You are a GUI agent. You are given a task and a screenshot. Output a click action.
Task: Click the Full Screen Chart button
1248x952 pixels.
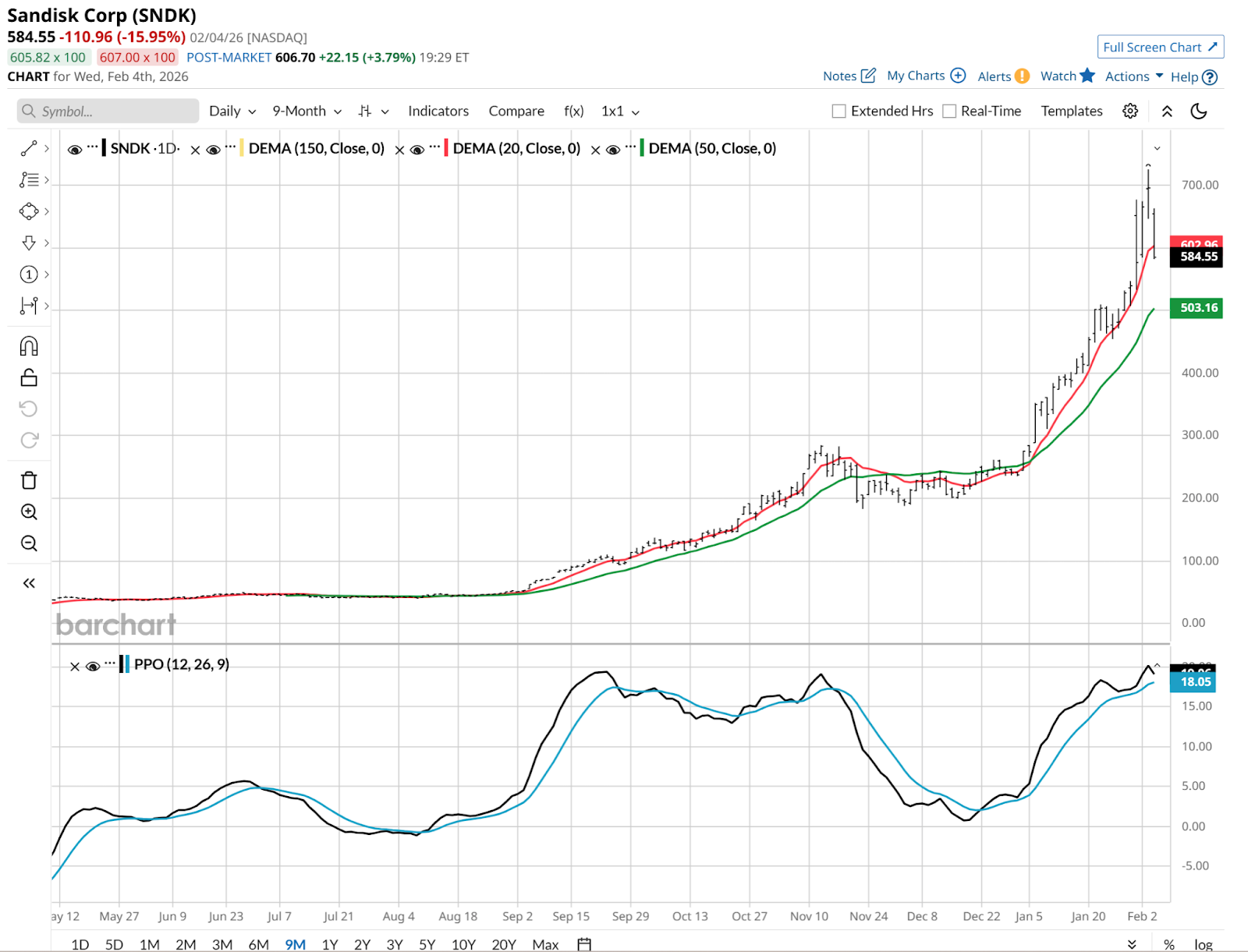coord(1160,48)
